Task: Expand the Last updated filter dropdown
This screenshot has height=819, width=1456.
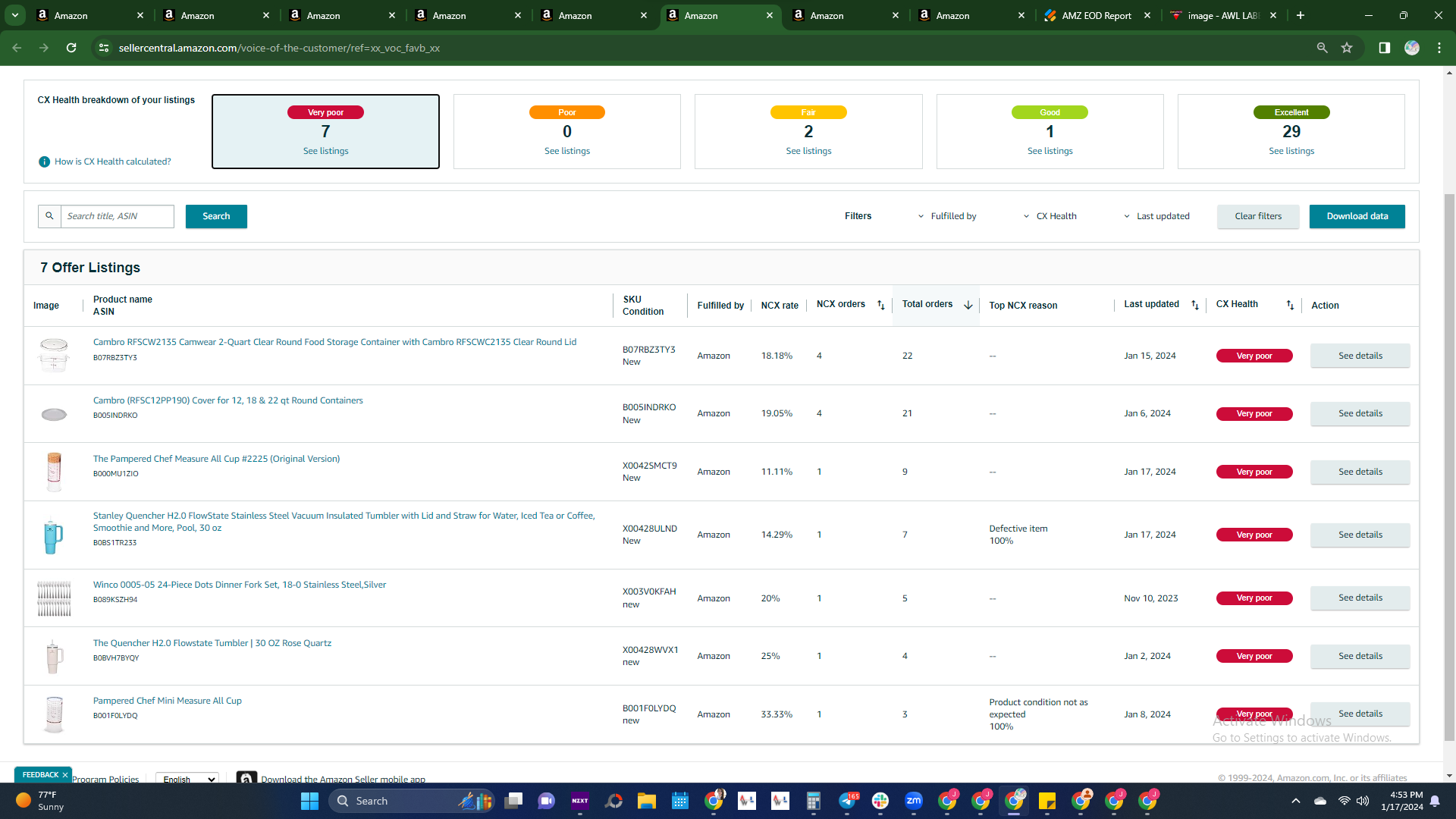Action: tap(1156, 216)
